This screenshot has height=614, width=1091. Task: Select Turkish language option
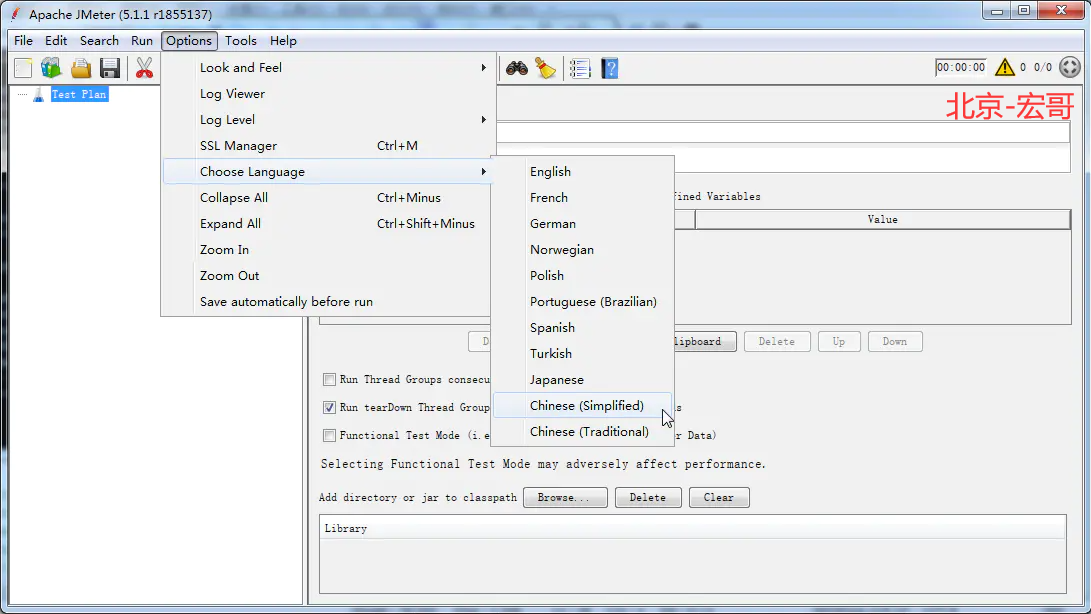[582, 354]
